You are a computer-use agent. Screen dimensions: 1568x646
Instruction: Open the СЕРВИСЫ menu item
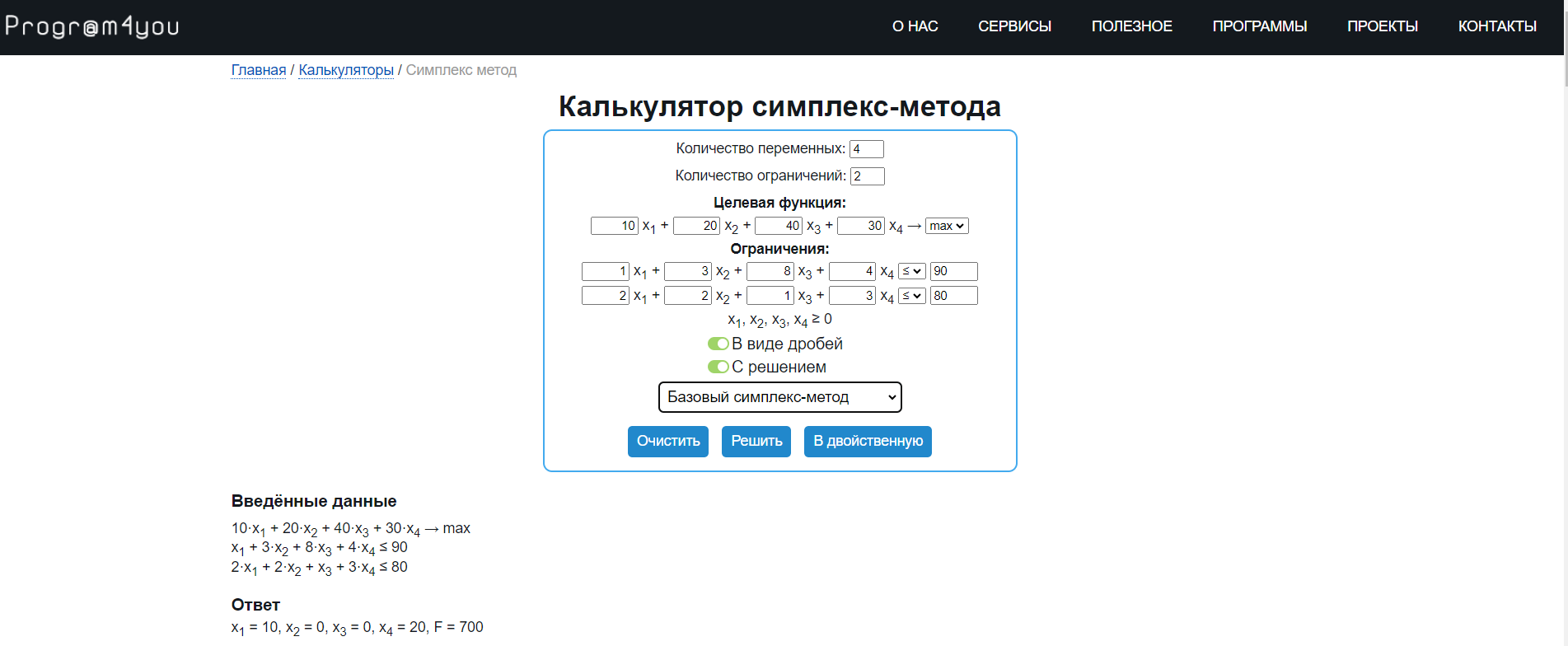pos(1014,26)
